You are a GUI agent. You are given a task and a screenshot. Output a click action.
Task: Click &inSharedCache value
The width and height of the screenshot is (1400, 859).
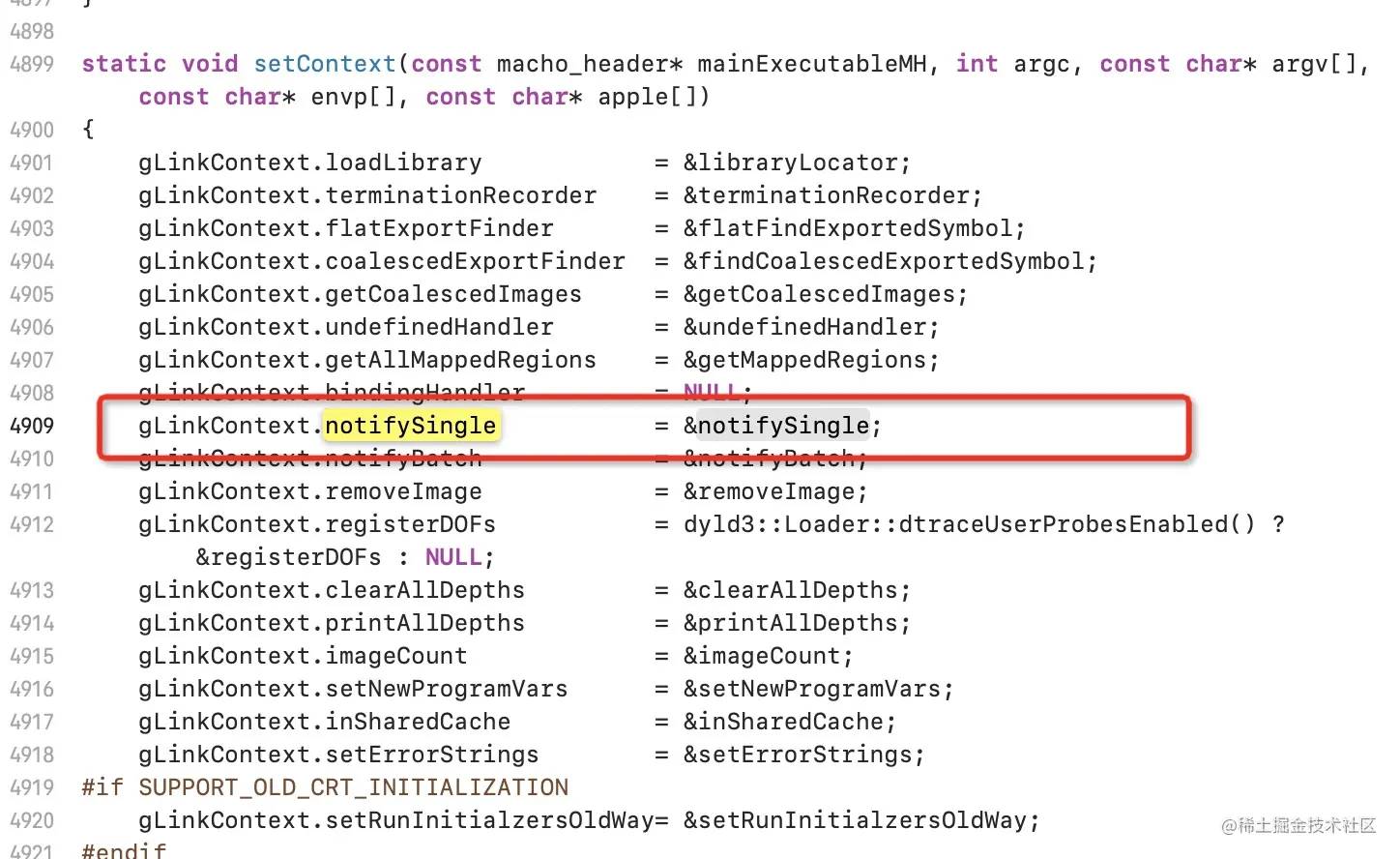[x=783, y=722]
